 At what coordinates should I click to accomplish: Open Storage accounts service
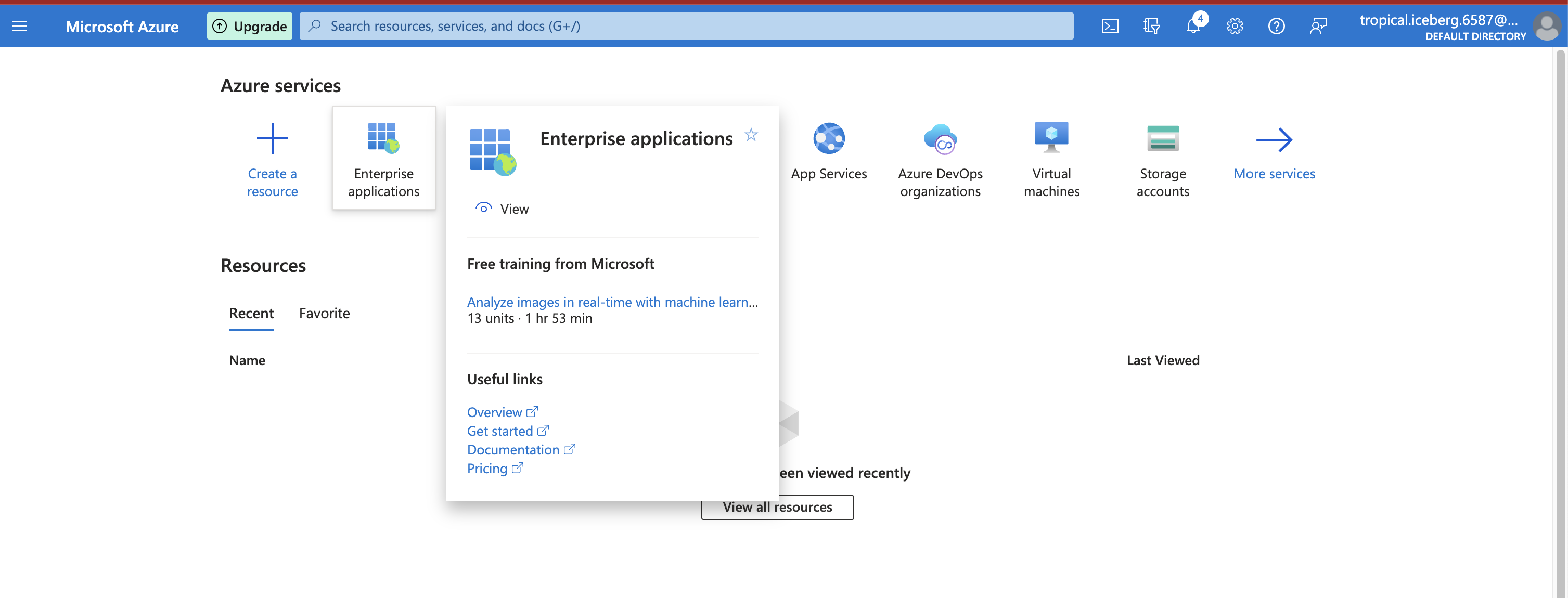point(1163,160)
